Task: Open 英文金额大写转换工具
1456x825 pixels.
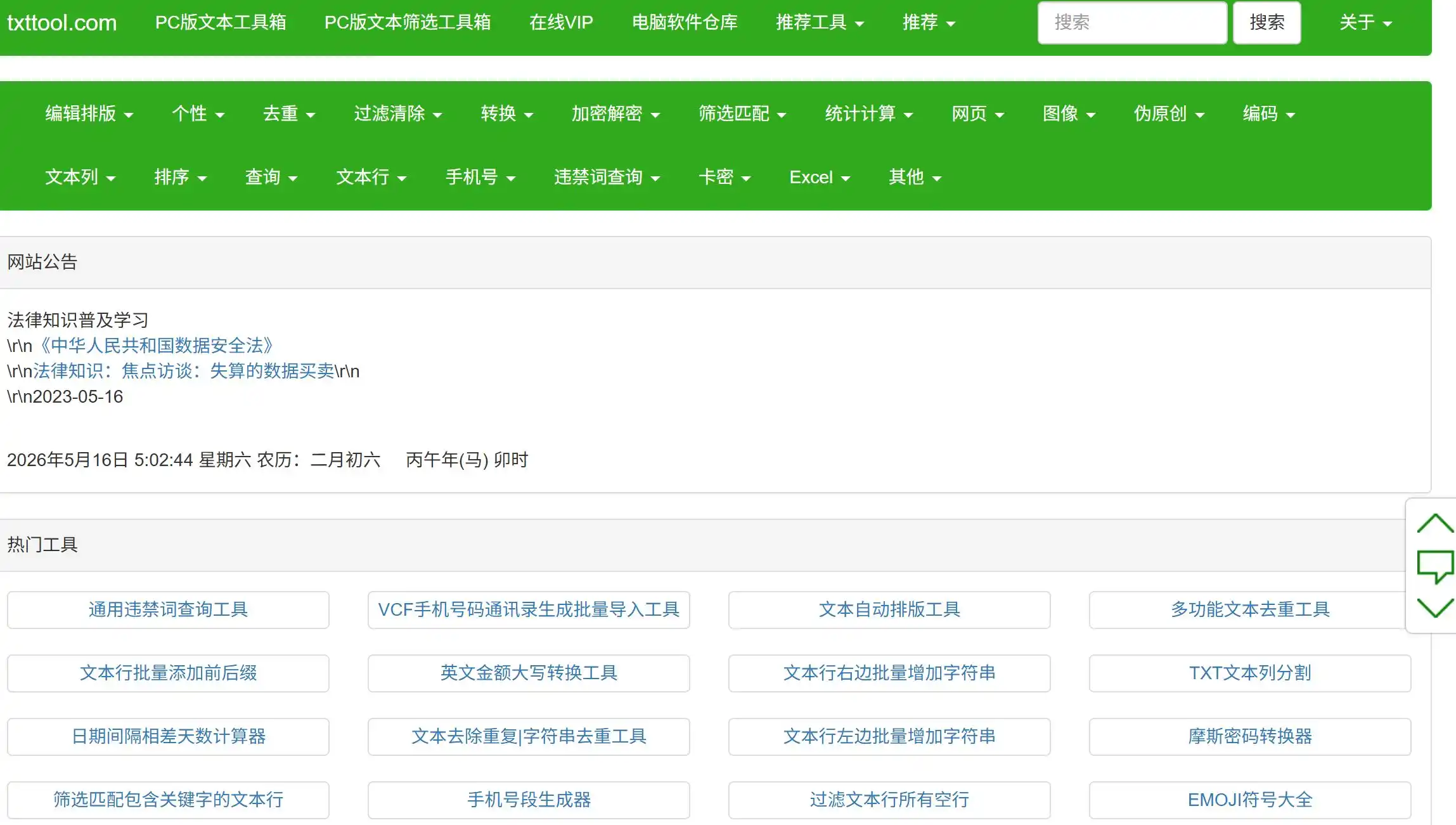Action: pos(529,673)
